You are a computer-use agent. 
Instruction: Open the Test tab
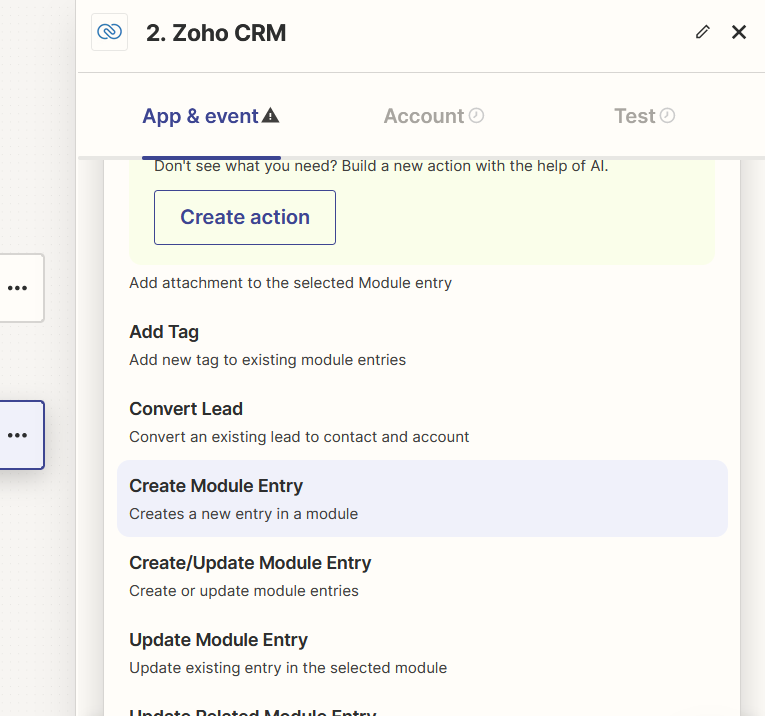point(634,116)
